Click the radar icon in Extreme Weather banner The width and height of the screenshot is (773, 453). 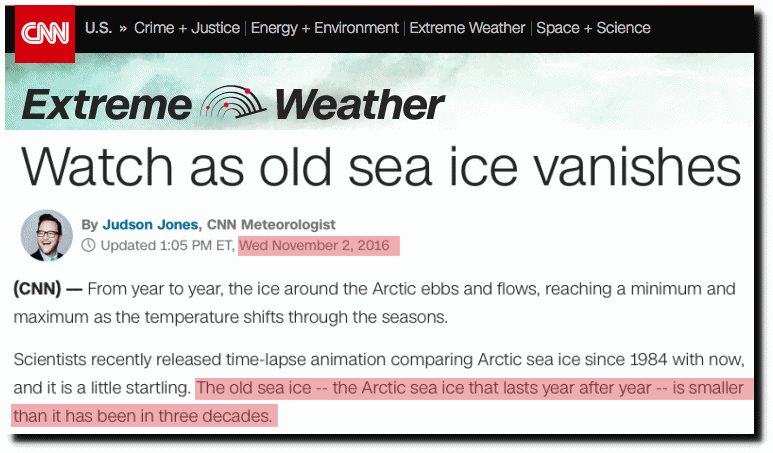(233, 103)
